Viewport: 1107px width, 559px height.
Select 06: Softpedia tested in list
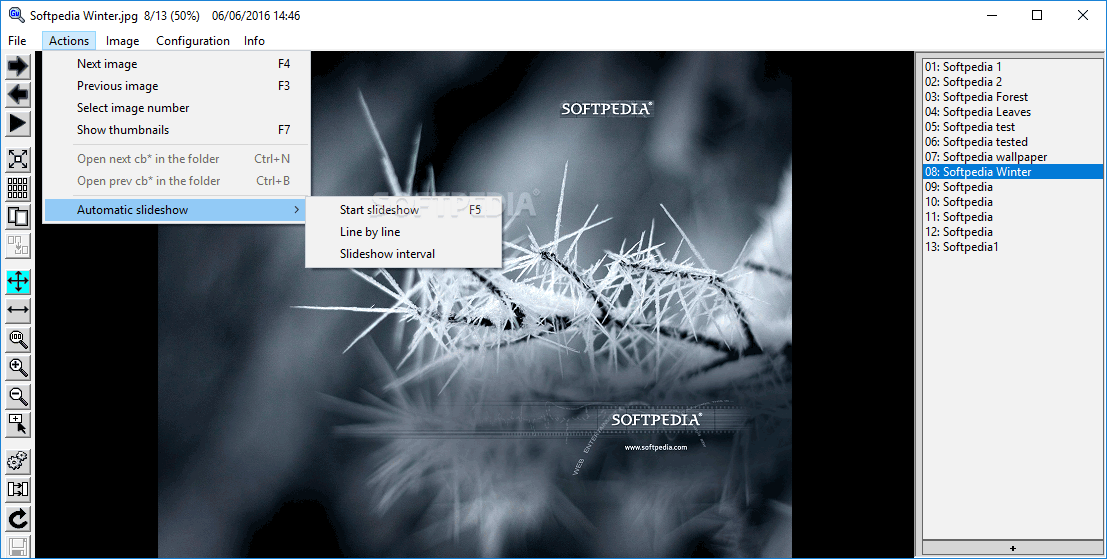pyautogui.click(x=1012, y=142)
